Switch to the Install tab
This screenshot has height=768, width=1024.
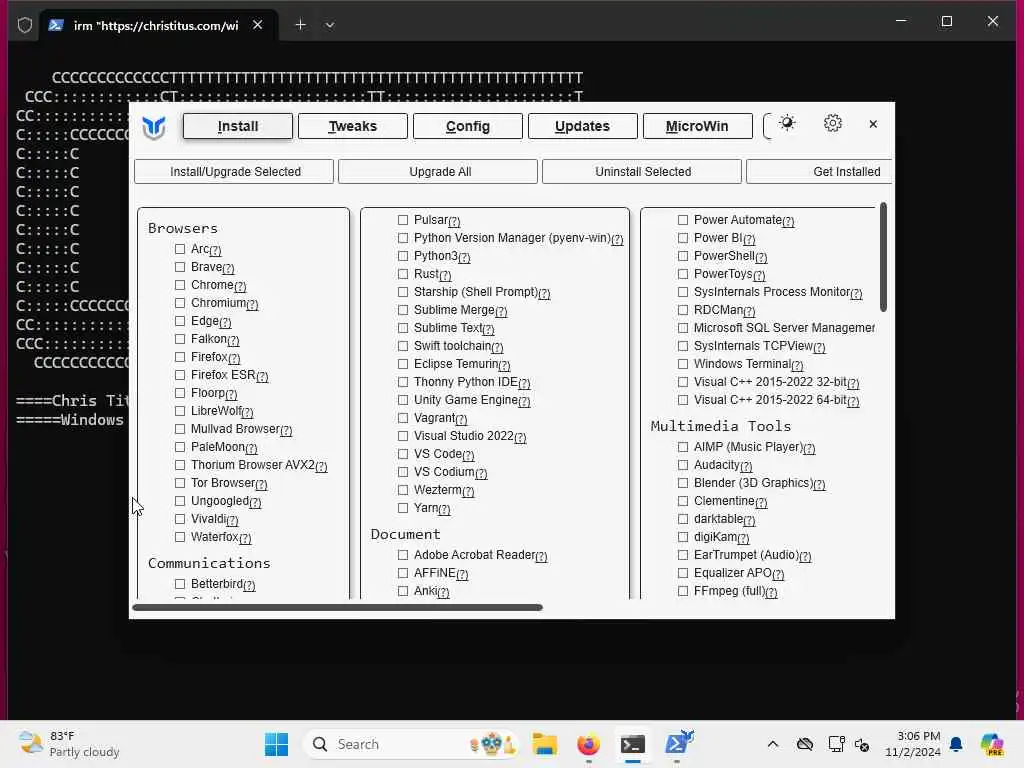(x=238, y=126)
